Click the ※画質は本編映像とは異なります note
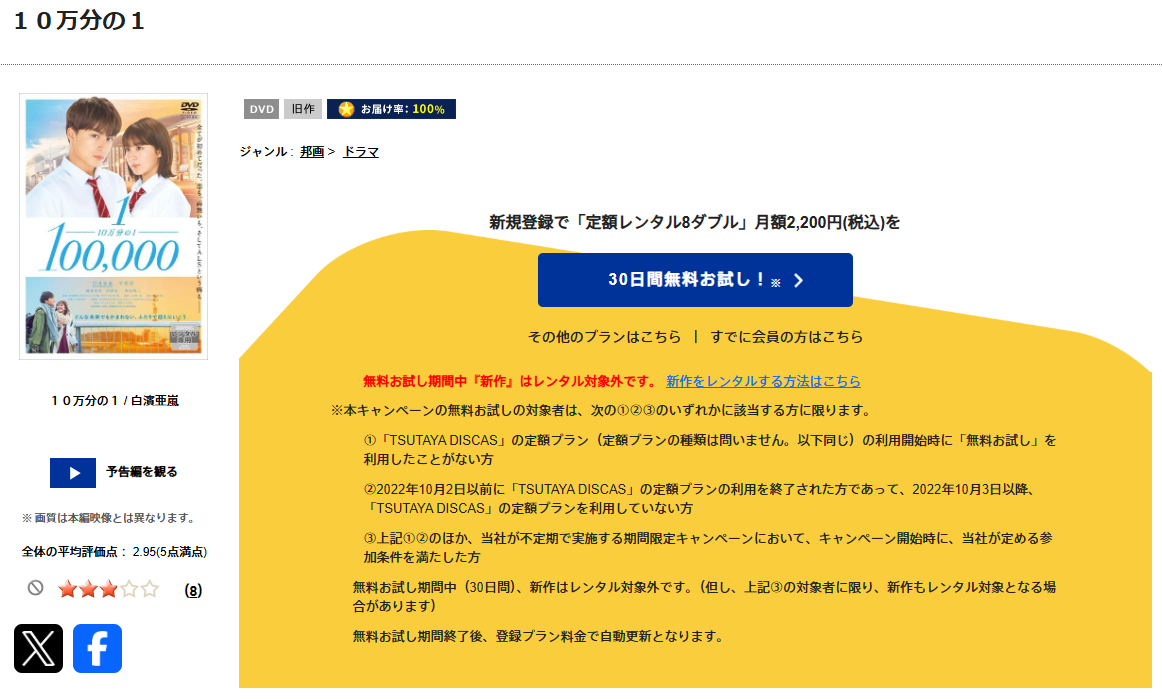Viewport: 1162px width, 699px height. (109, 517)
